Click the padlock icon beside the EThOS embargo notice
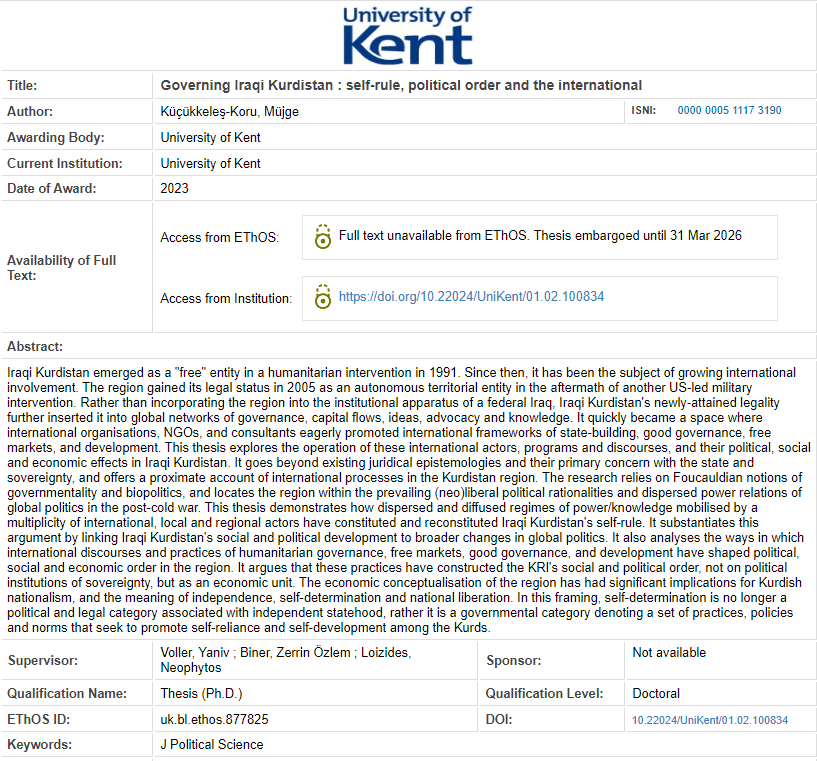 pos(321,237)
